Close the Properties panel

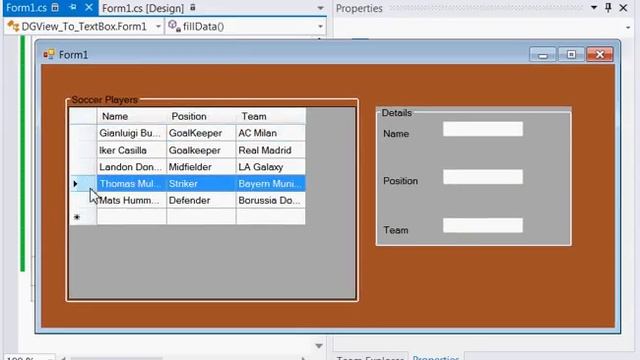tap(623, 8)
